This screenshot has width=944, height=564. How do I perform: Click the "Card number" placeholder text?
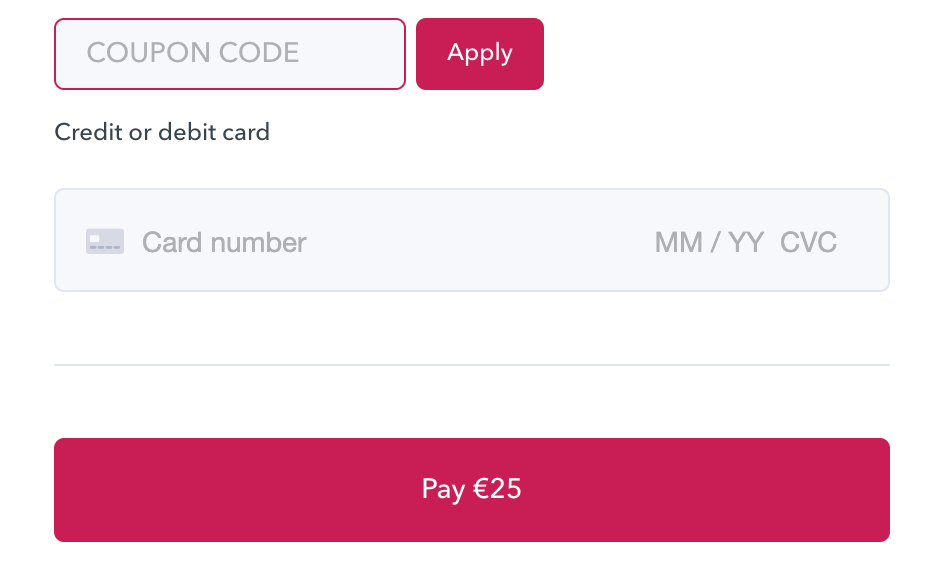point(224,242)
